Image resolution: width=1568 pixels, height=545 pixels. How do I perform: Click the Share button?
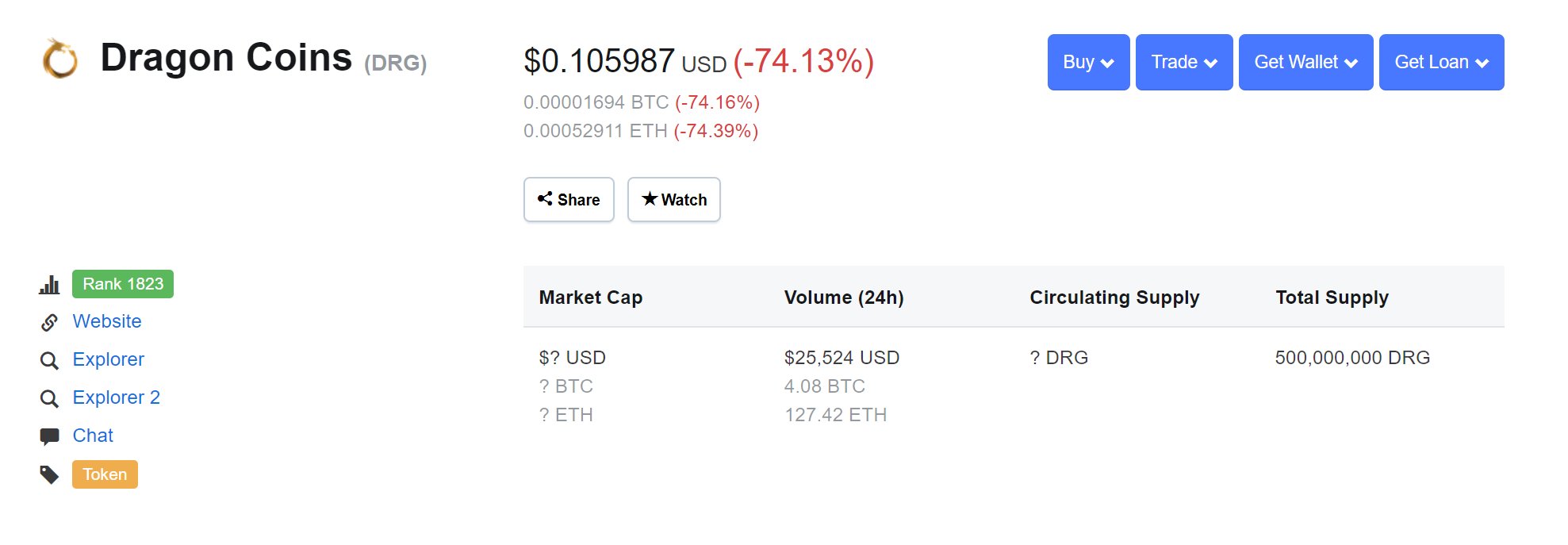point(569,199)
